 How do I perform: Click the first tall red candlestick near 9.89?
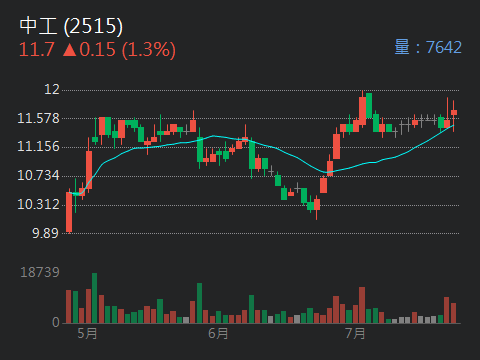click(x=69, y=212)
